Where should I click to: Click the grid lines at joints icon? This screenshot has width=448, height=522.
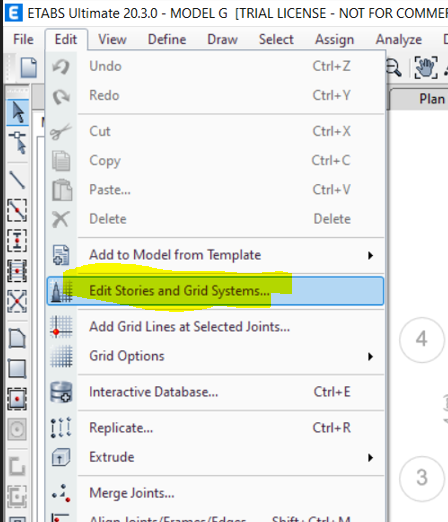click(61, 327)
